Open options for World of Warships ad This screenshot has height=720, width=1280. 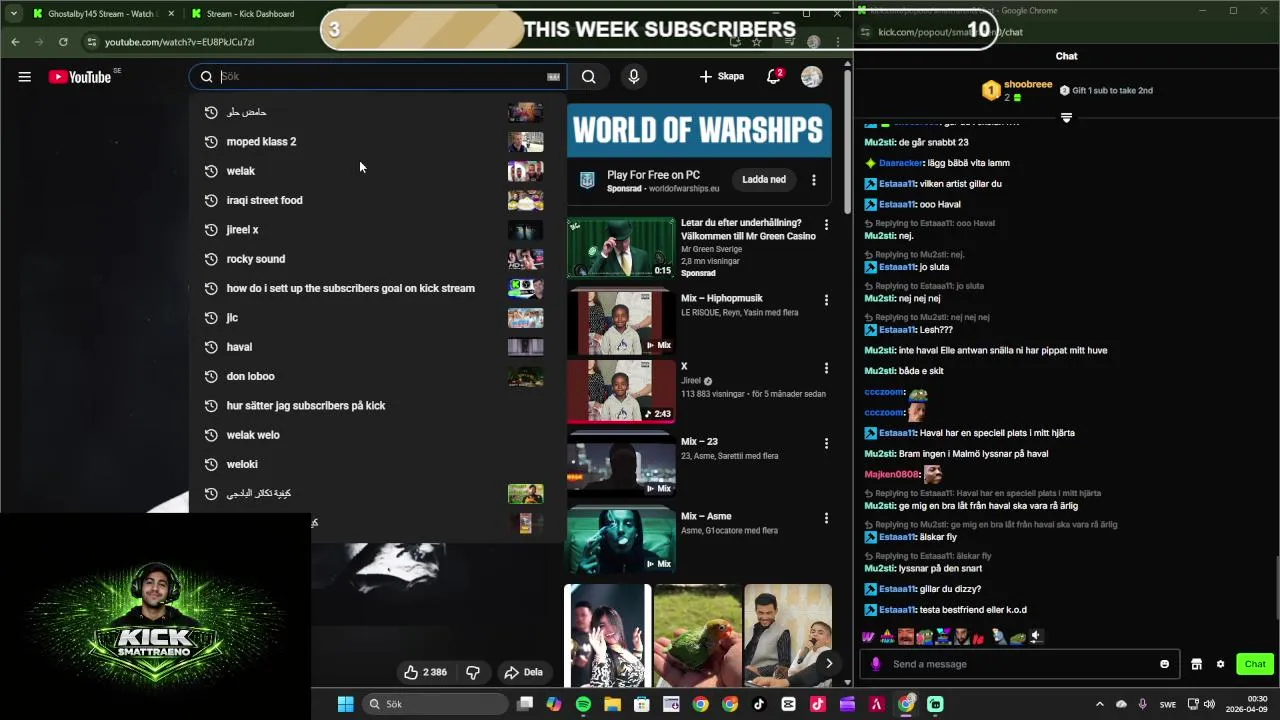click(x=814, y=180)
